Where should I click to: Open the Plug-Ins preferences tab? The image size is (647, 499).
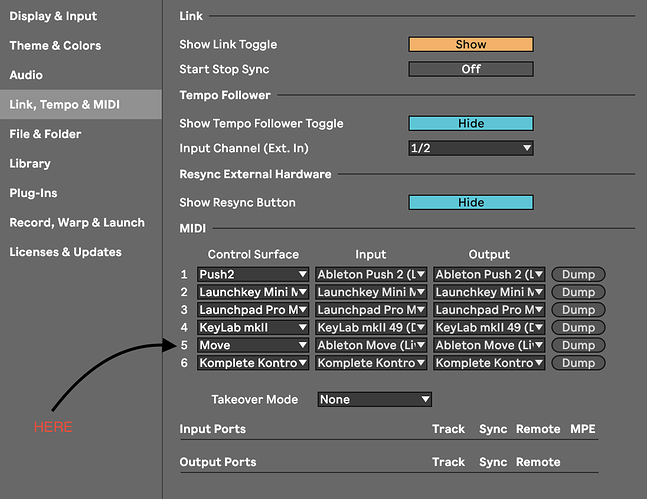[34, 193]
